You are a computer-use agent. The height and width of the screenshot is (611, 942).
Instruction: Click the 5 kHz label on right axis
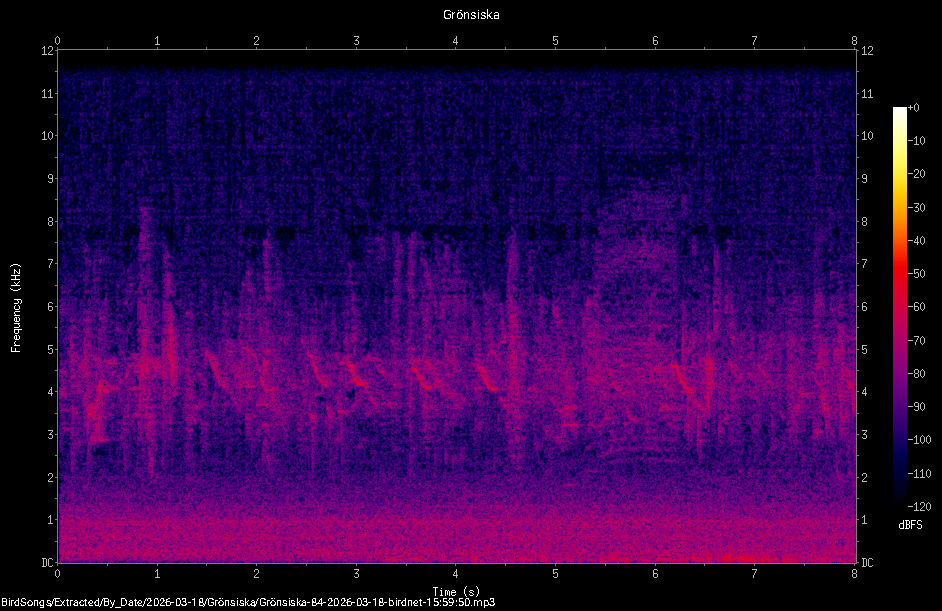tap(865, 349)
